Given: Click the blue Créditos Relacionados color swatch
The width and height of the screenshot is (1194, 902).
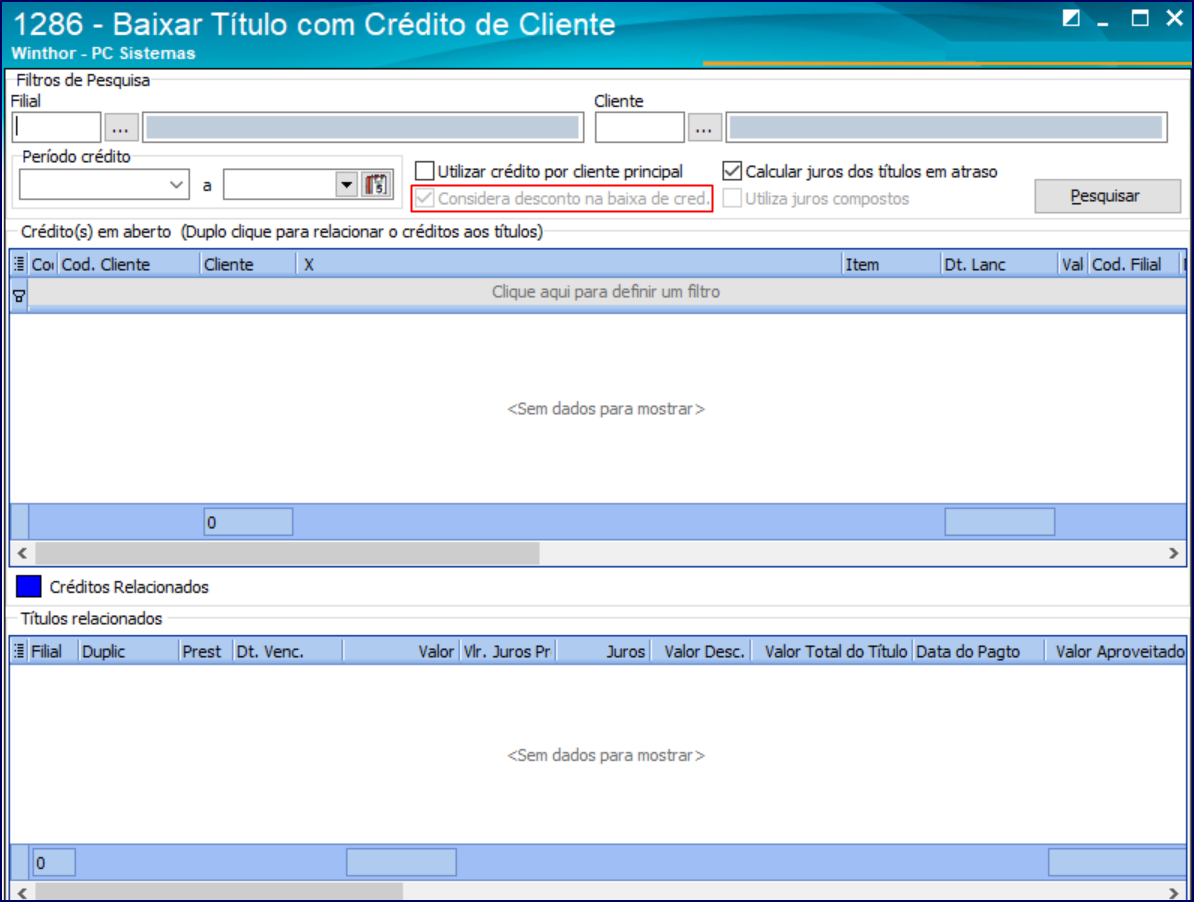Looking at the screenshot, I should pyautogui.click(x=29, y=587).
